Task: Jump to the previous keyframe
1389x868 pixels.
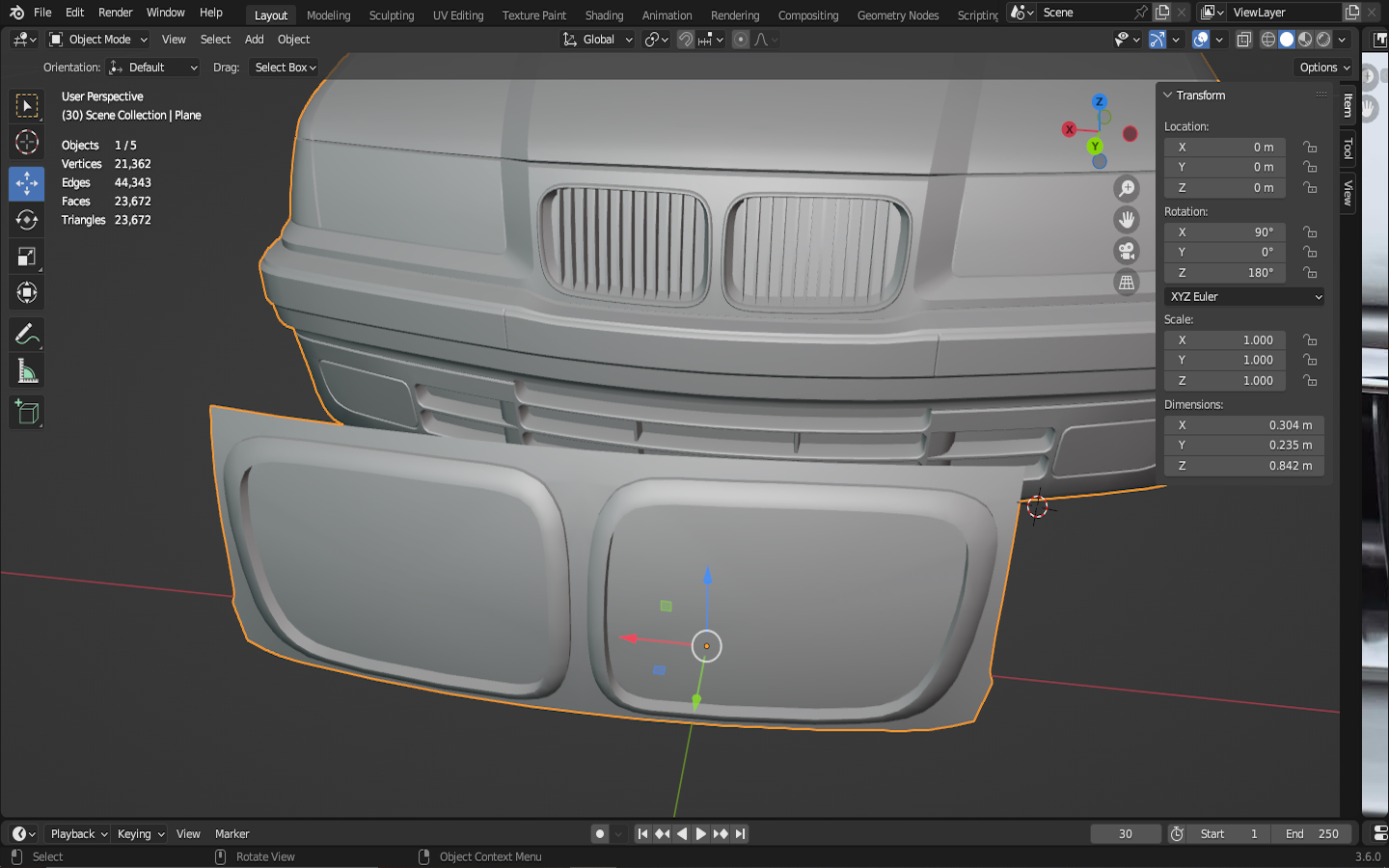Action: 663,834
